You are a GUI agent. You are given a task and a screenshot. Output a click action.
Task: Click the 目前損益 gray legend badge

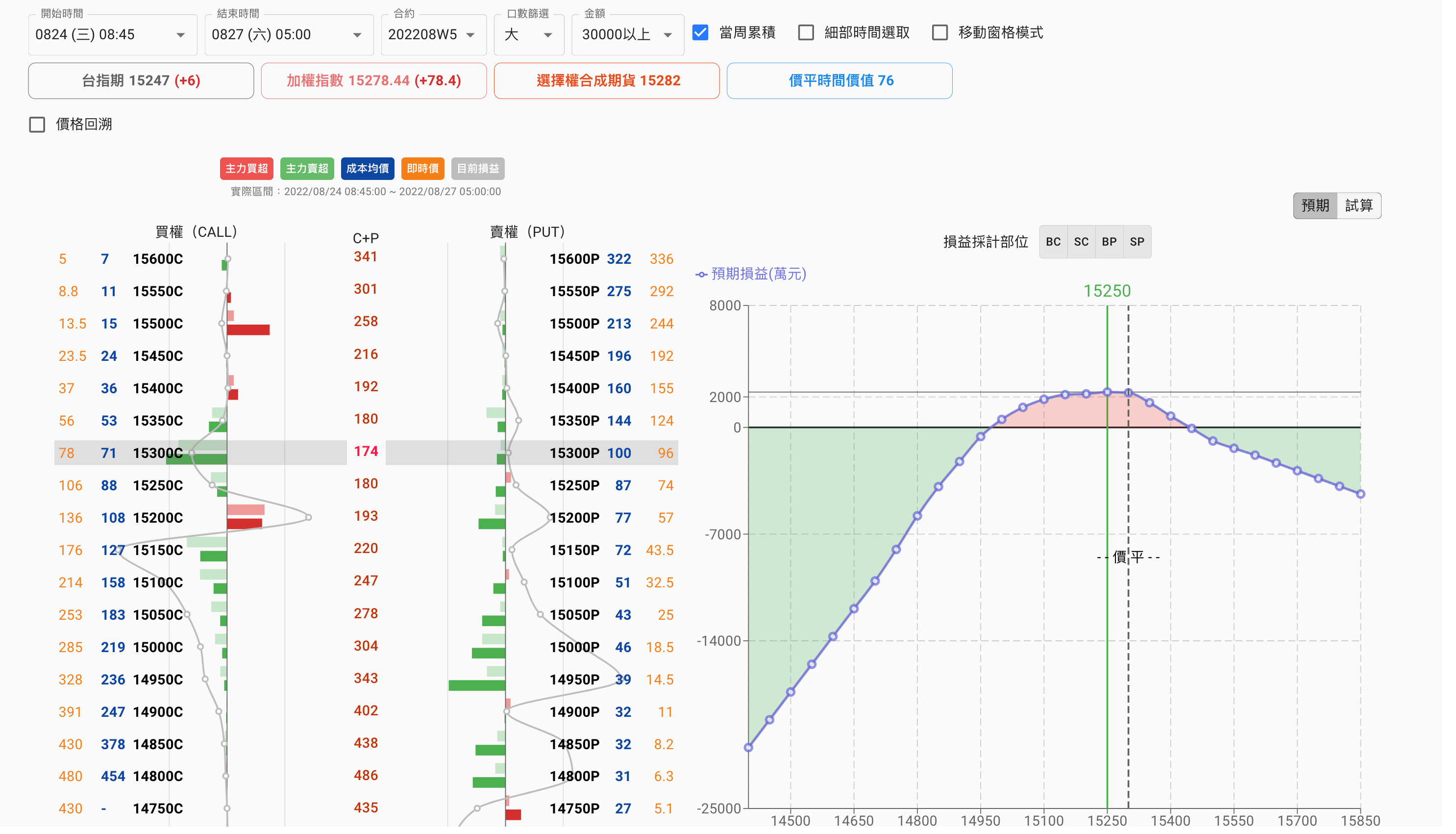477,168
